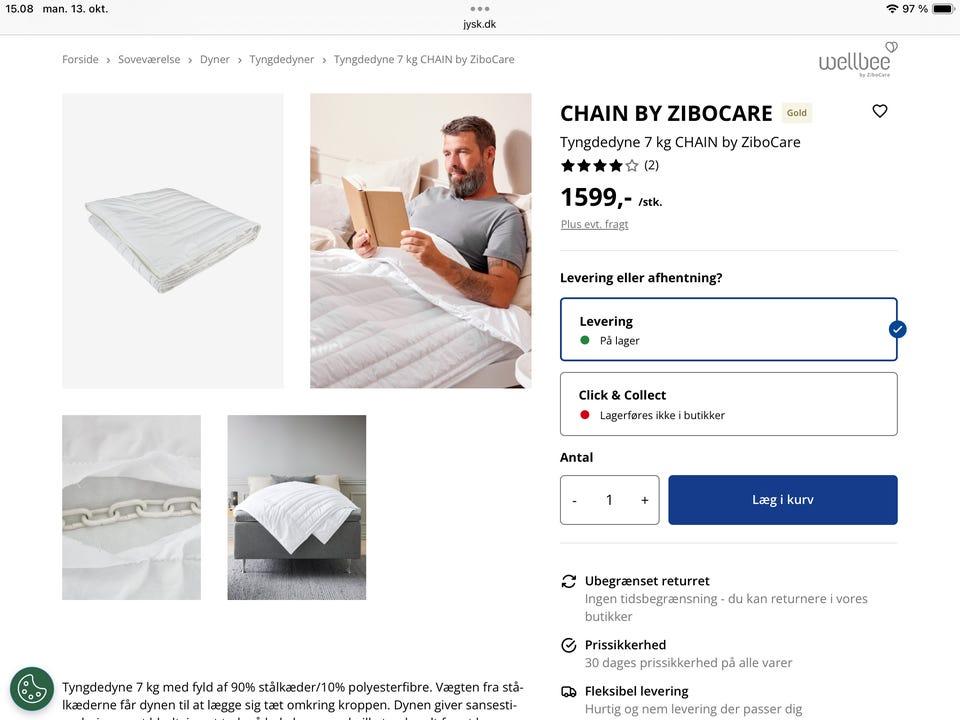Click the Prissikkerhed checkmark icon
Image resolution: width=960 pixels, height=720 pixels.
(x=569, y=645)
